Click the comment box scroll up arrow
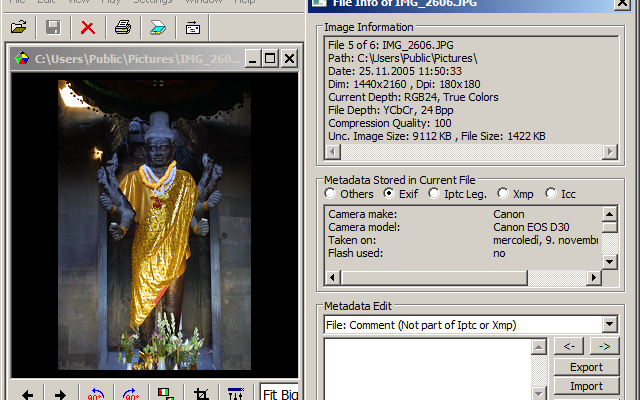Viewport: 640px width, 400px height. pos(539,347)
